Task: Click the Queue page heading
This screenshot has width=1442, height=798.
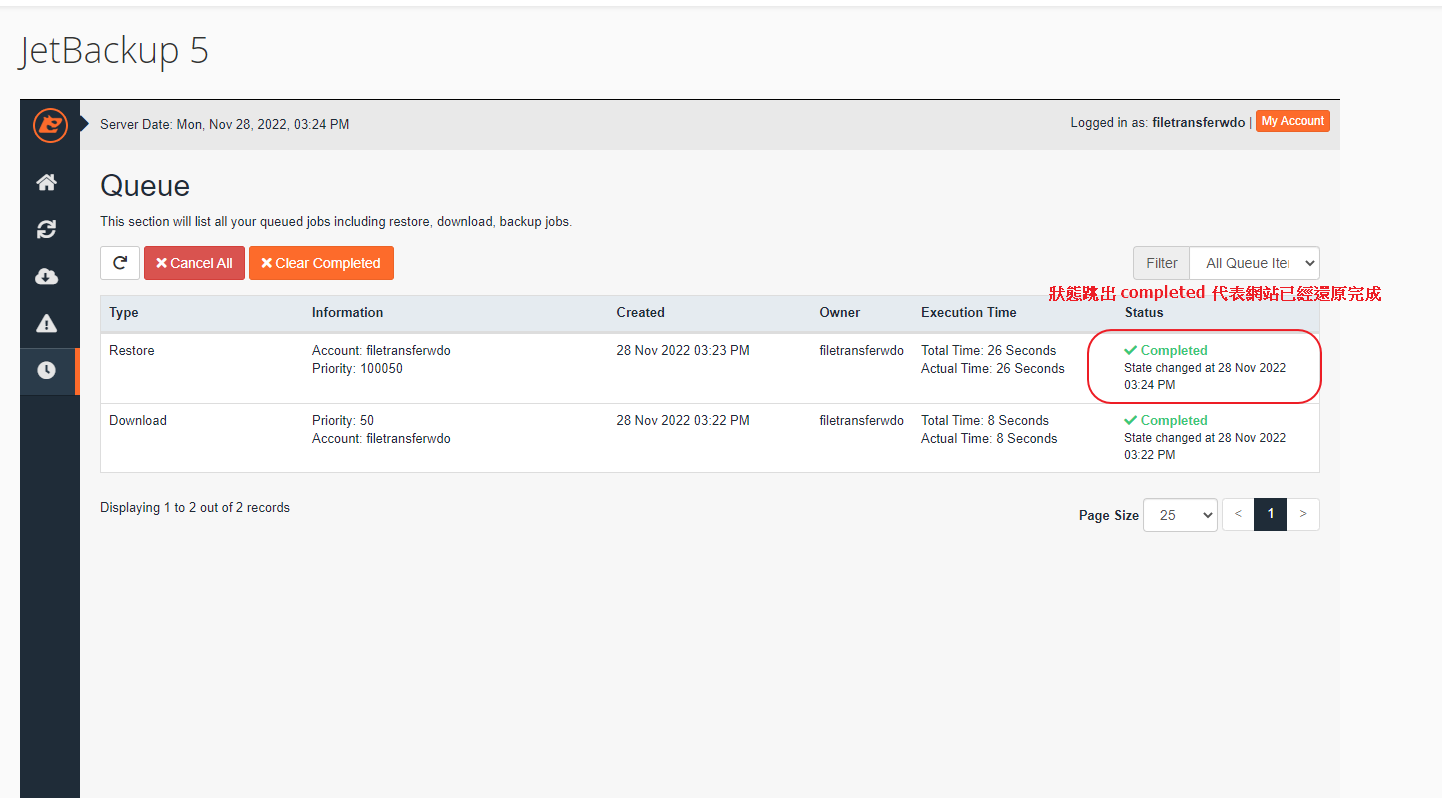Action: pyautogui.click(x=145, y=186)
